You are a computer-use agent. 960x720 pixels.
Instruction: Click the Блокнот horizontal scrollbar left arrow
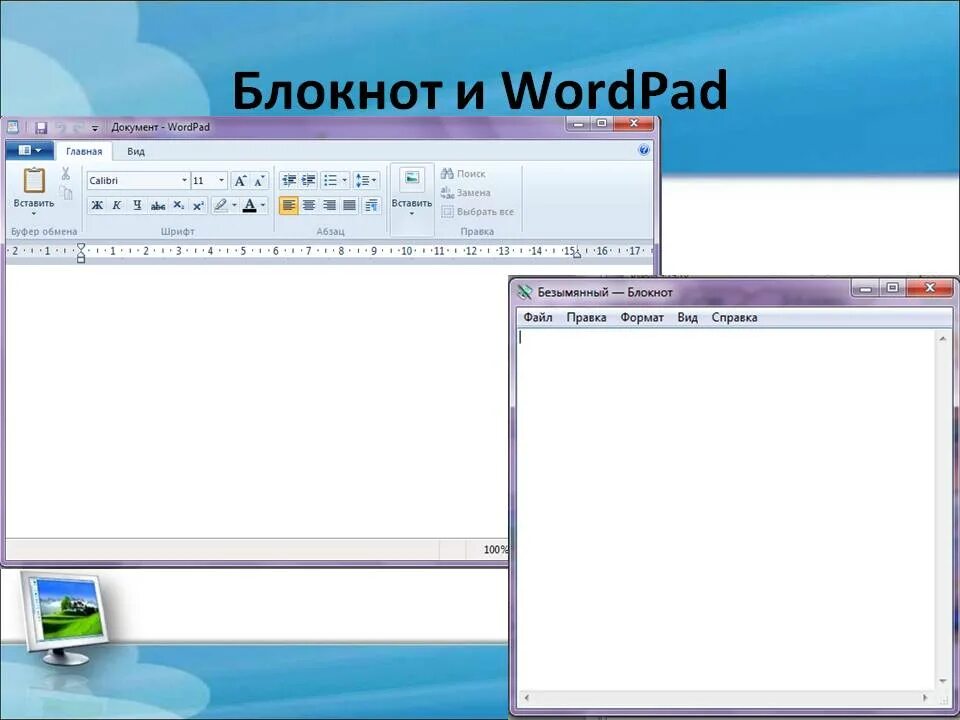point(527,697)
